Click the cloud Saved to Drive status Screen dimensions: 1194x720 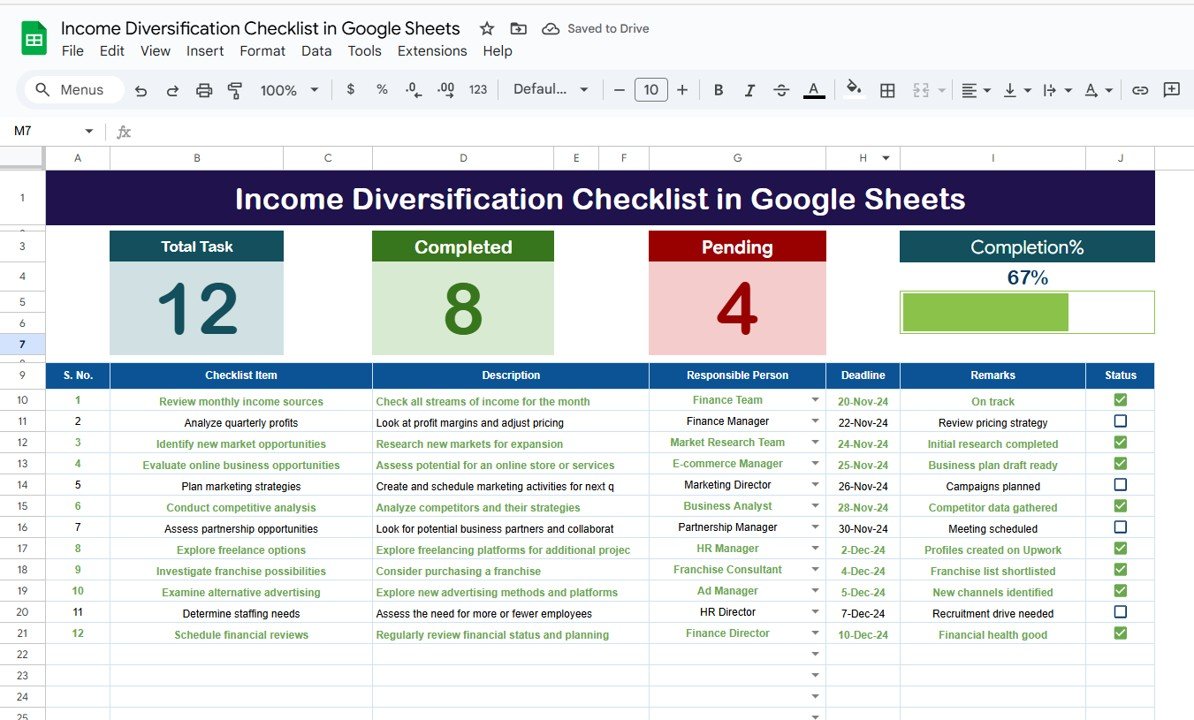(595, 29)
